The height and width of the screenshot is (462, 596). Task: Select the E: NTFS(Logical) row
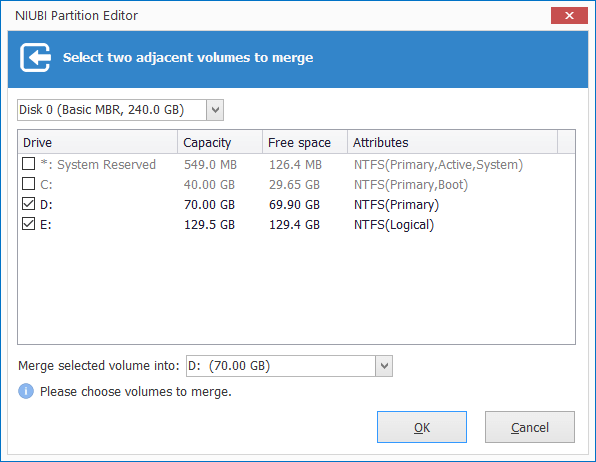tap(296, 224)
